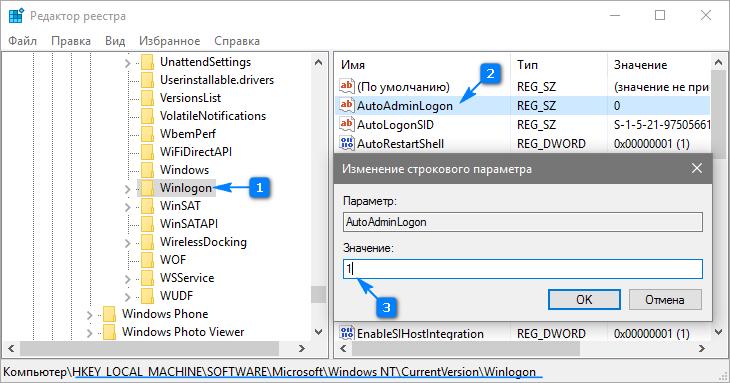Click the default (По умолчанию) value icon
The width and height of the screenshot is (730, 383).
click(346, 86)
